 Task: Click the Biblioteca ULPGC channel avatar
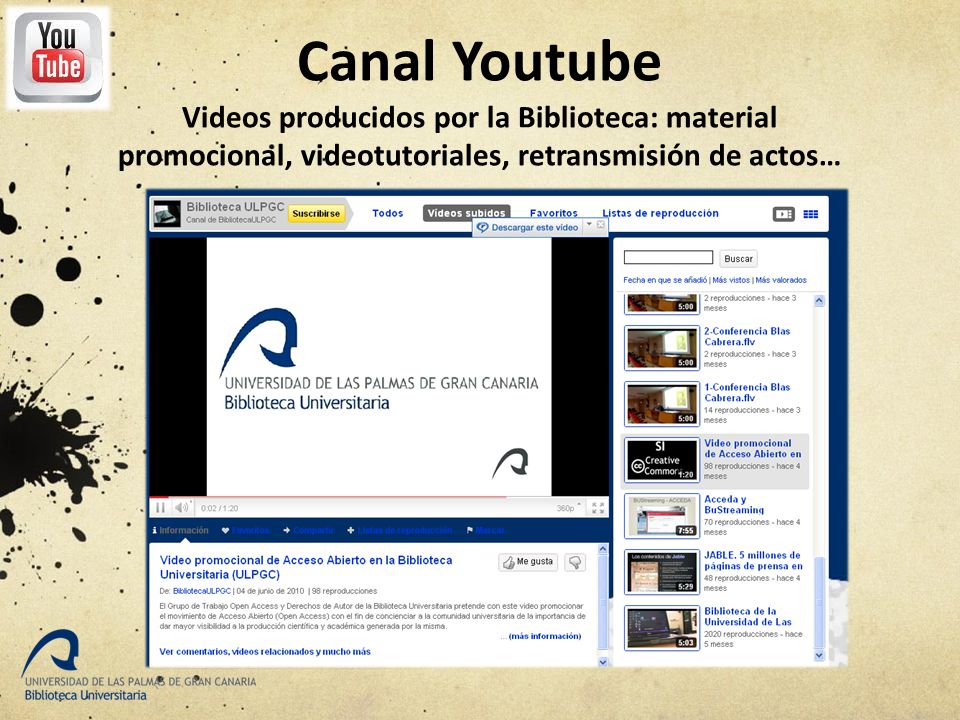(167, 214)
